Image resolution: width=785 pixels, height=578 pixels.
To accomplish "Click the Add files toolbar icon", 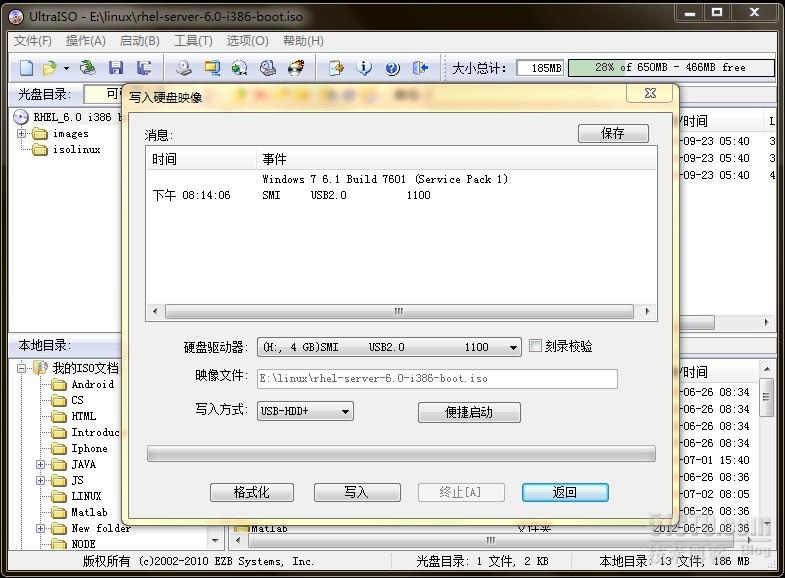I will (x=336, y=67).
